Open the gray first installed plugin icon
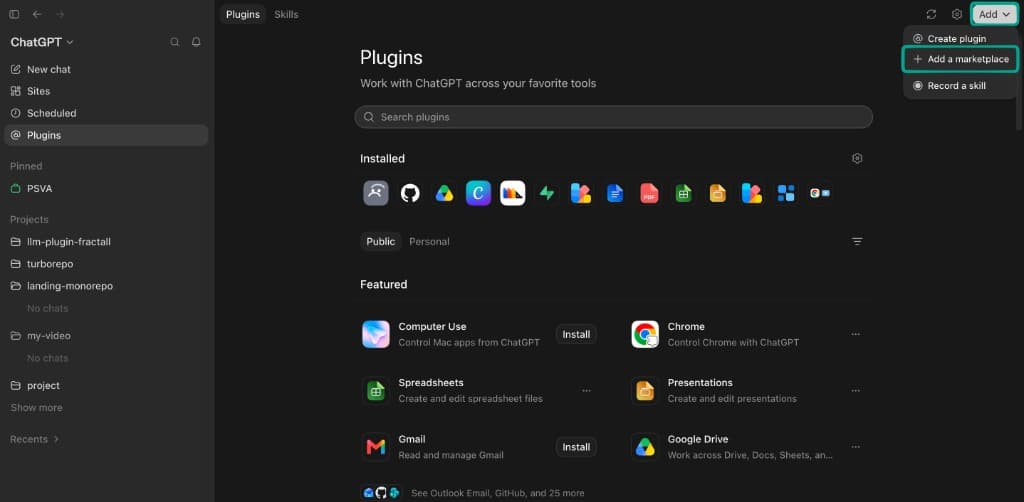 tap(376, 193)
